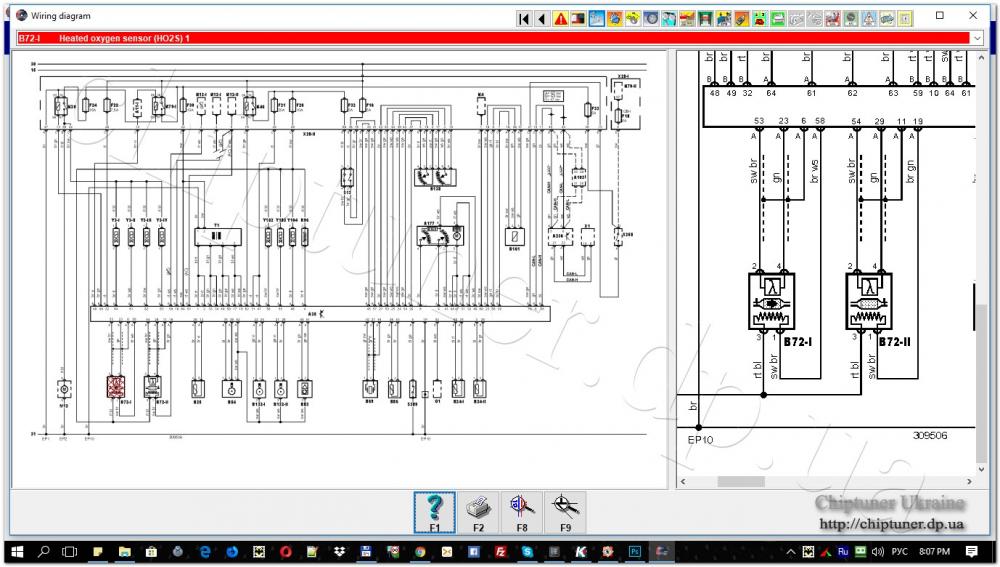1000x567 pixels.
Task: Open the red warning triangle toolbar icon
Action: pyautogui.click(x=561, y=19)
